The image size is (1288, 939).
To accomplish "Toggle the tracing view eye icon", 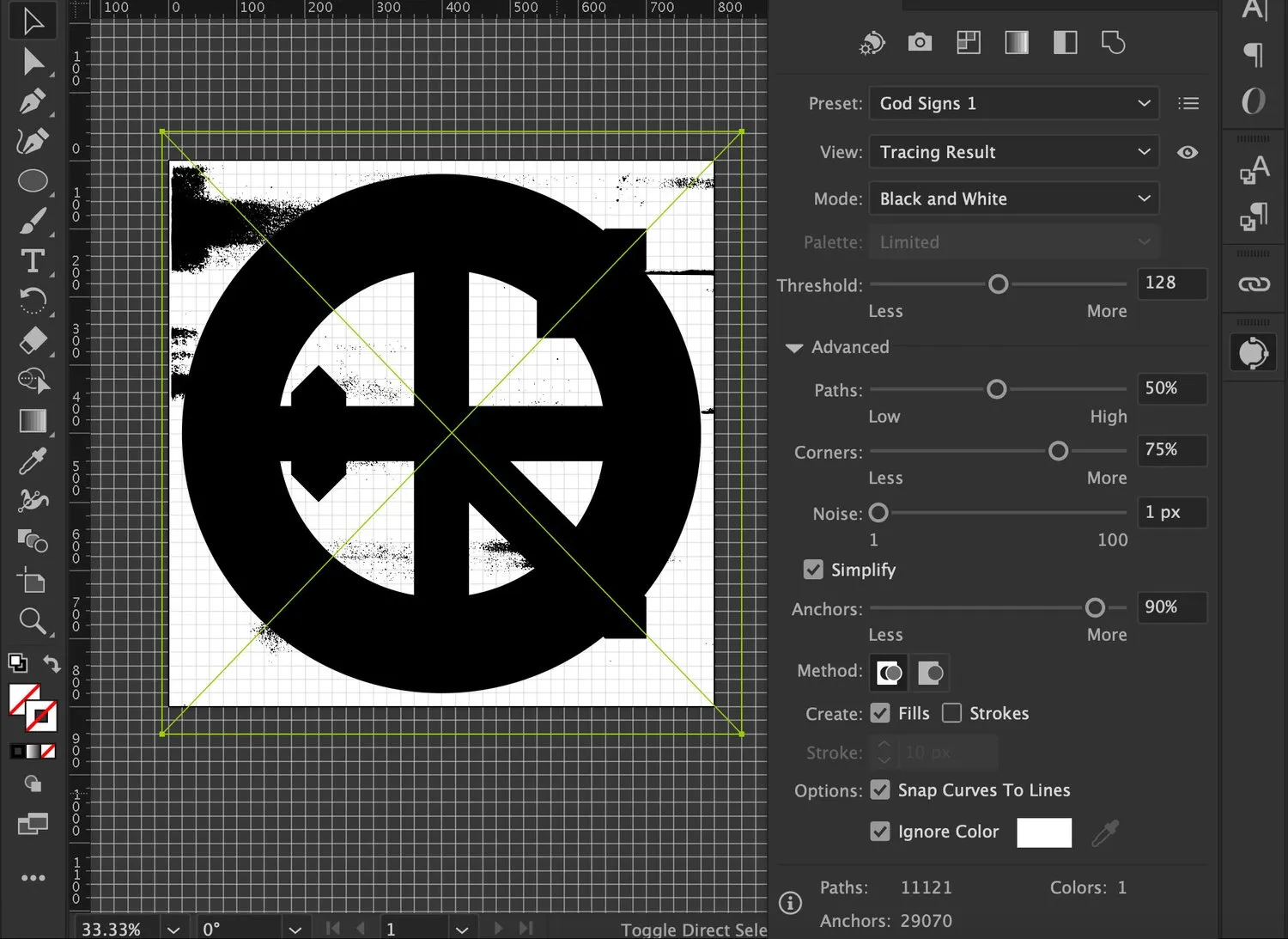I will click(x=1188, y=152).
